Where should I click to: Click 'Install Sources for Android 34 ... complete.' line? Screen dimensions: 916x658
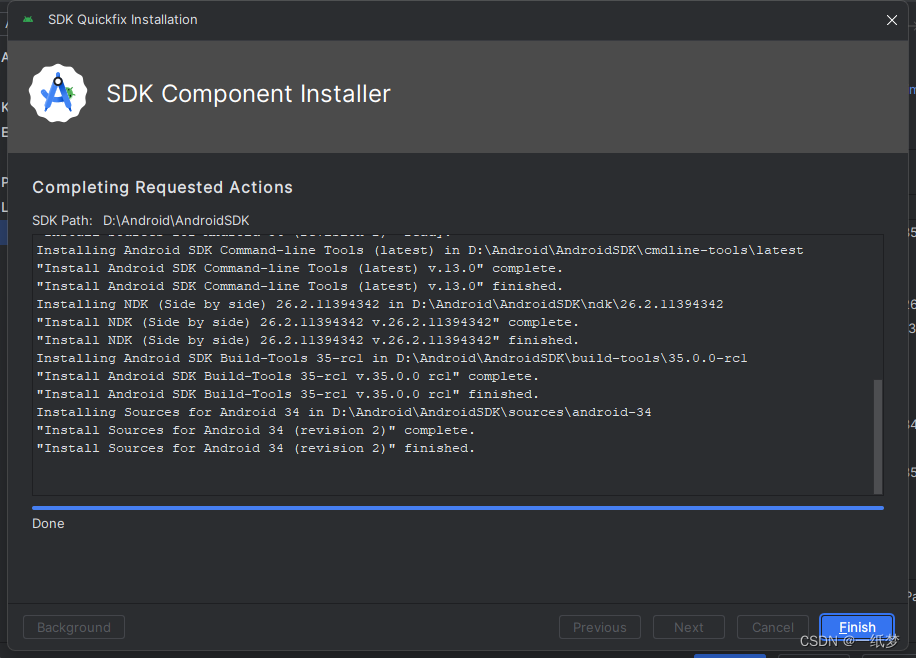[255, 431]
